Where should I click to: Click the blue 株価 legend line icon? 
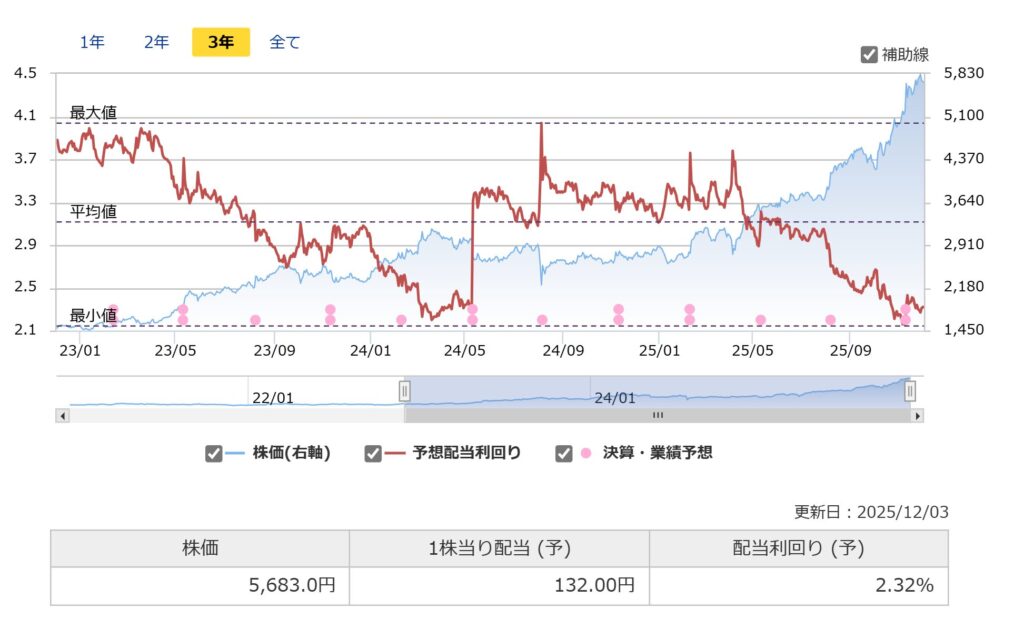pos(236,453)
